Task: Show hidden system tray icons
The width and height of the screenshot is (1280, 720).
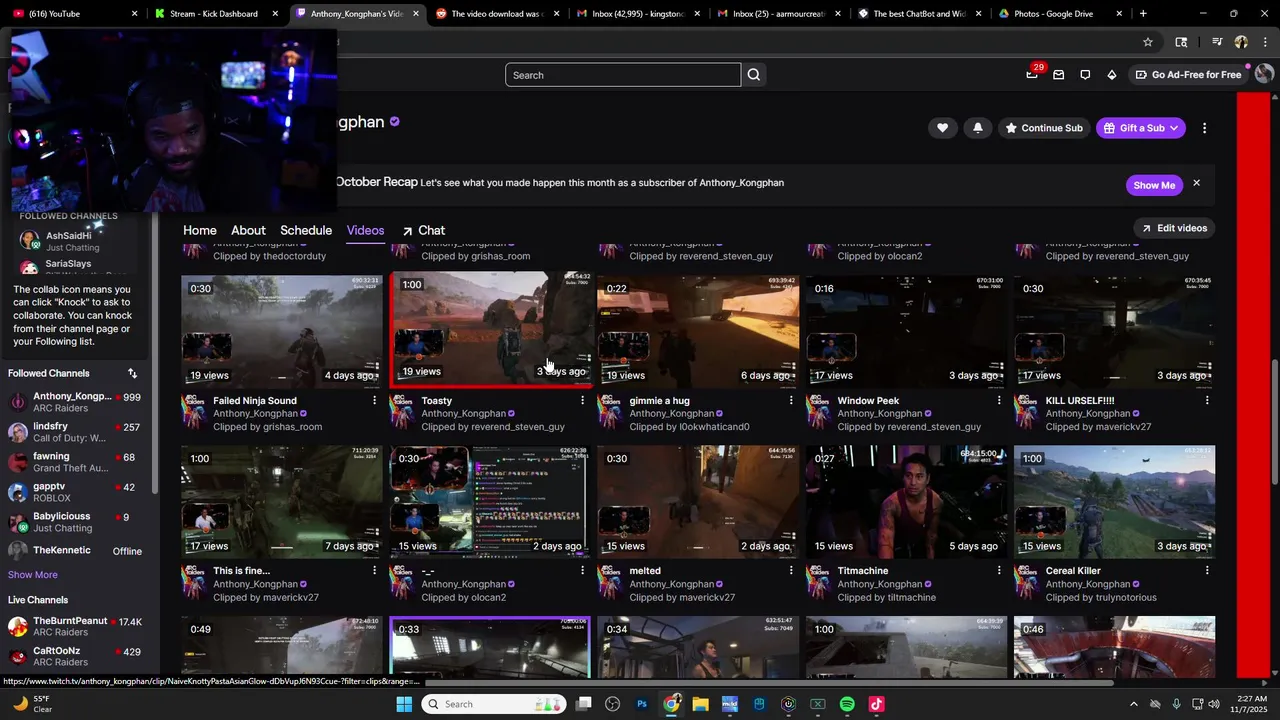Action: tap(1133, 704)
